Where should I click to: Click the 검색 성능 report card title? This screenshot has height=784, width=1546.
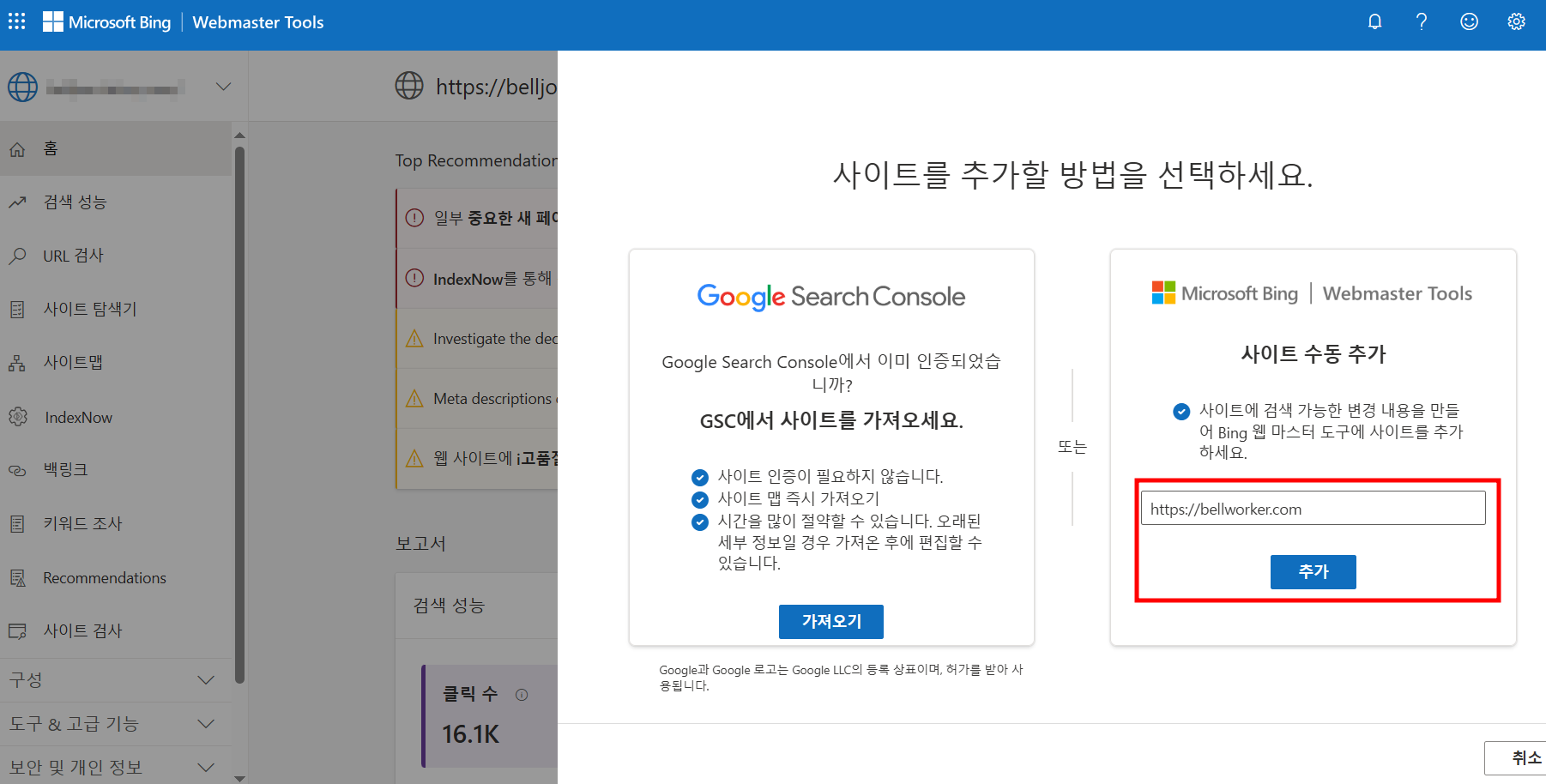tap(449, 606)
